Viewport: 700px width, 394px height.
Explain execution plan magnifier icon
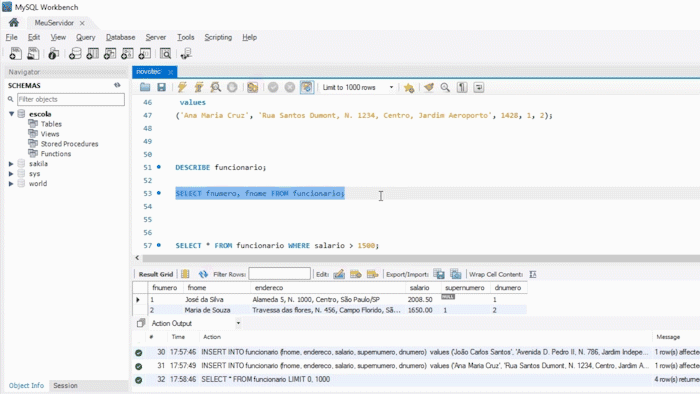point(216,87)
